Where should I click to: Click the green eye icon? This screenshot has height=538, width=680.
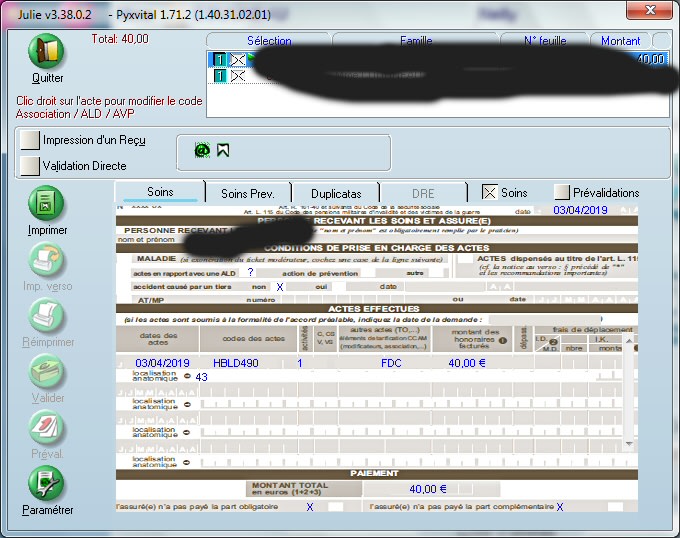coord(201,150)
